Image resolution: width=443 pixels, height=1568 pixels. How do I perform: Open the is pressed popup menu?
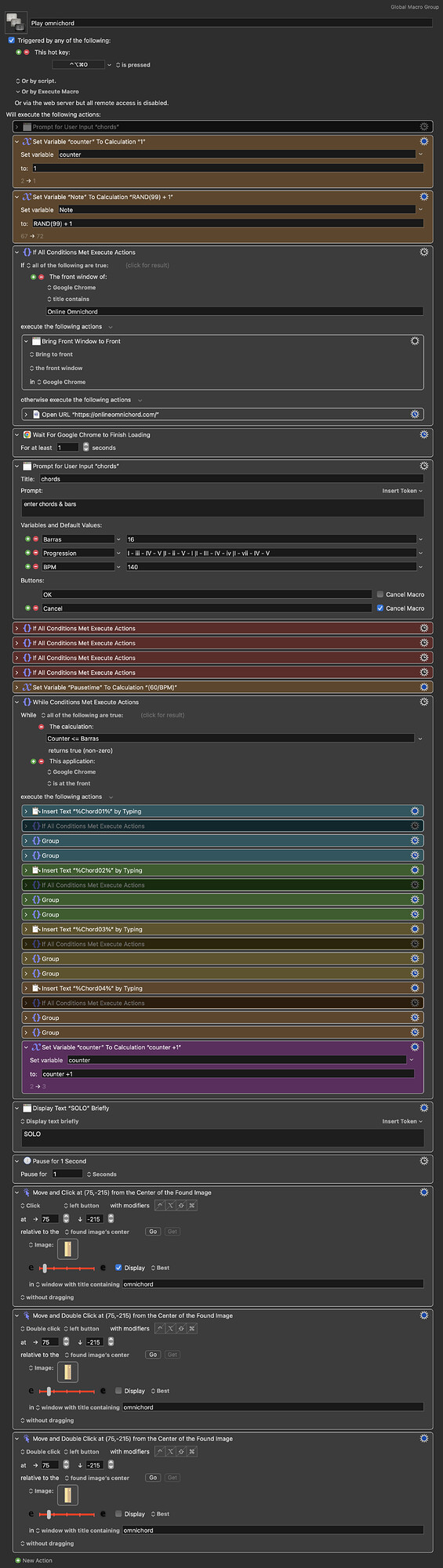point(133,65)
